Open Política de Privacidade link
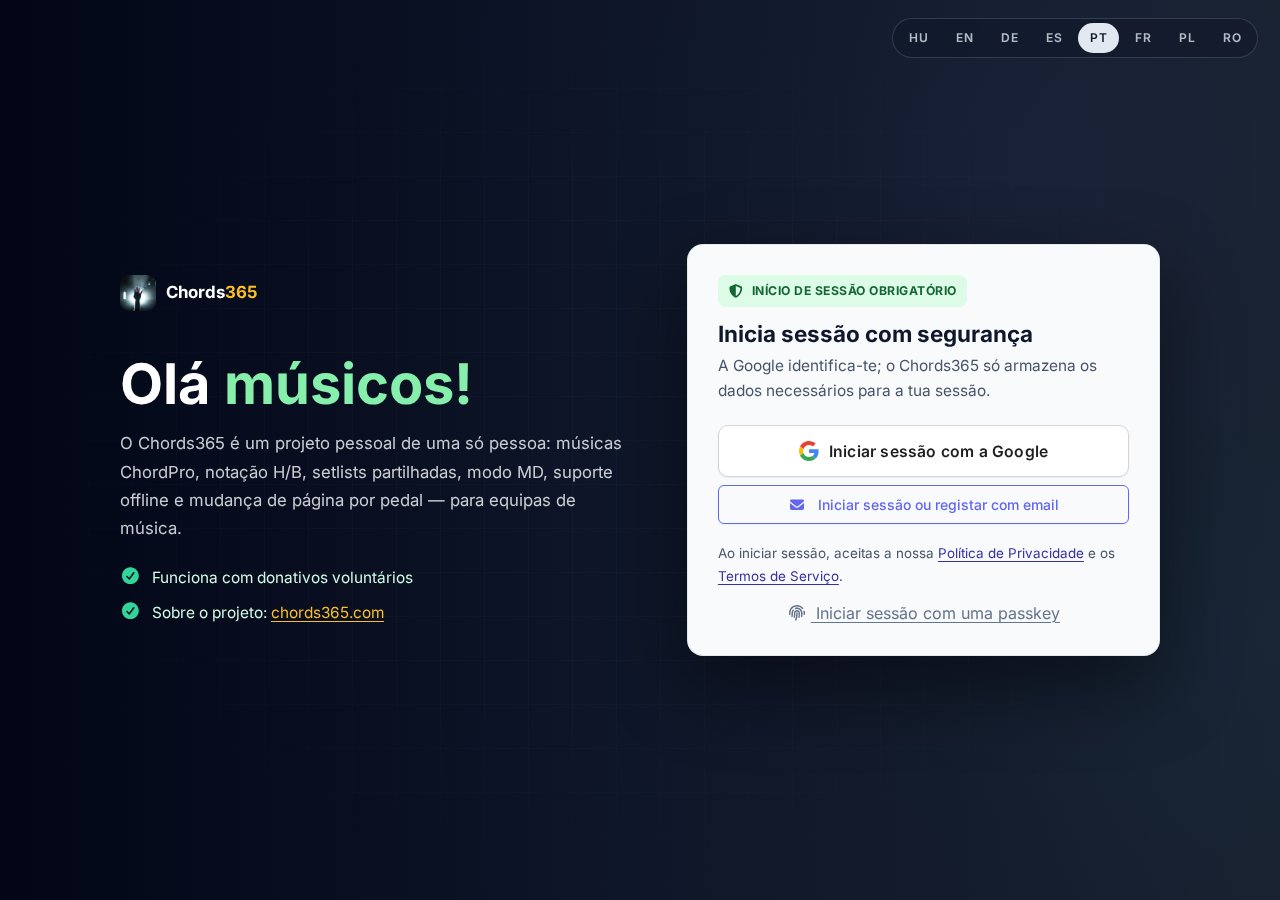Screen dimensions: 1280x900 click(1011, 553)
